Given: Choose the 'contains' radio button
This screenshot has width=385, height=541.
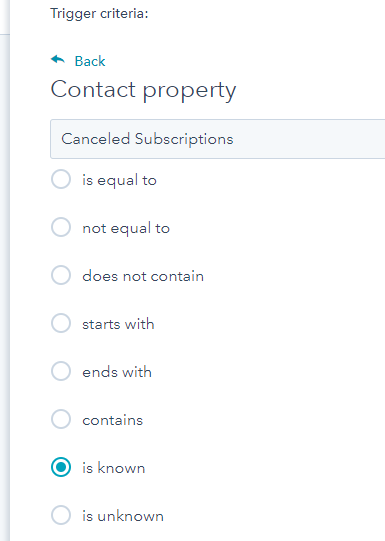Looking at the screenshot, I should tap(61, 419).
